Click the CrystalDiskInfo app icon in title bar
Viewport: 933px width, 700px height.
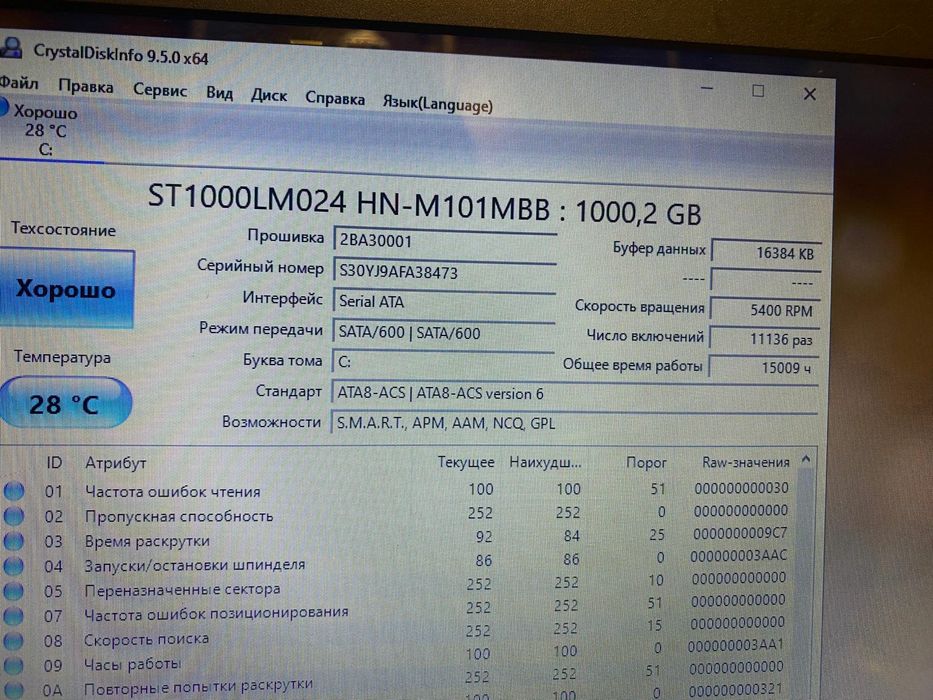point(11,48)
